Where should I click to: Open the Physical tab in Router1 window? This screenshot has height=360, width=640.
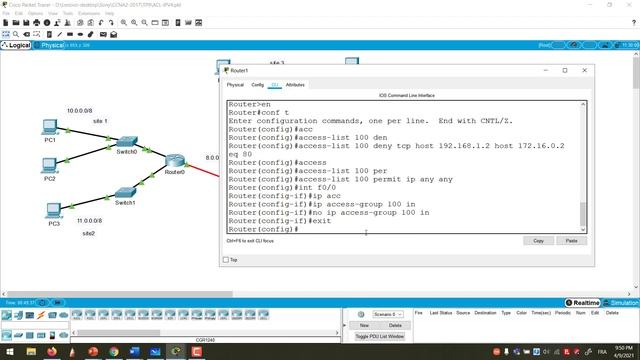235,85
